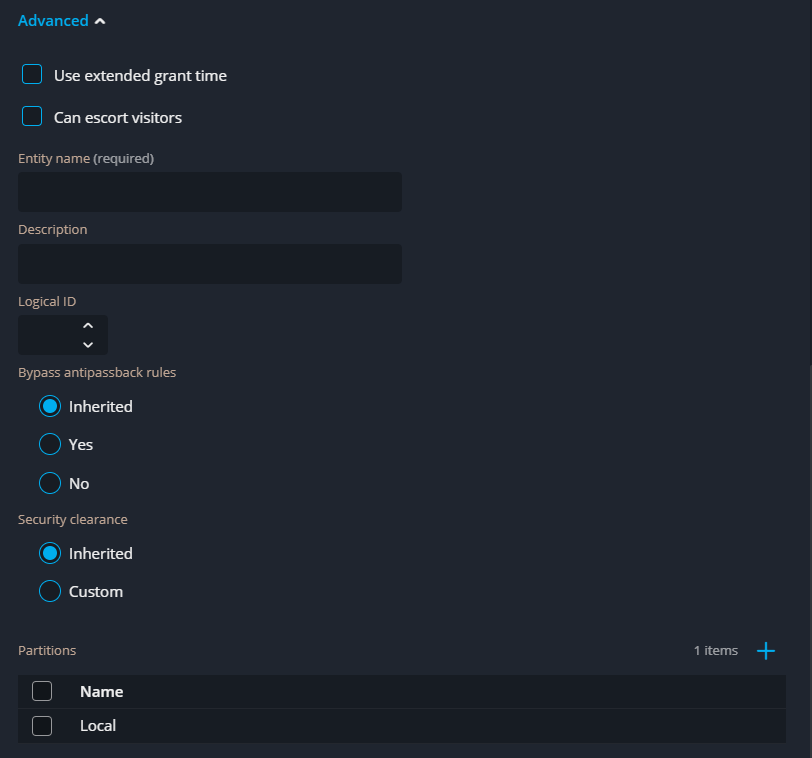Screen dimensions: 812x758
Task: Click the plus icon to add a partition
Action: pyautogui.click(x=766, y=650)
